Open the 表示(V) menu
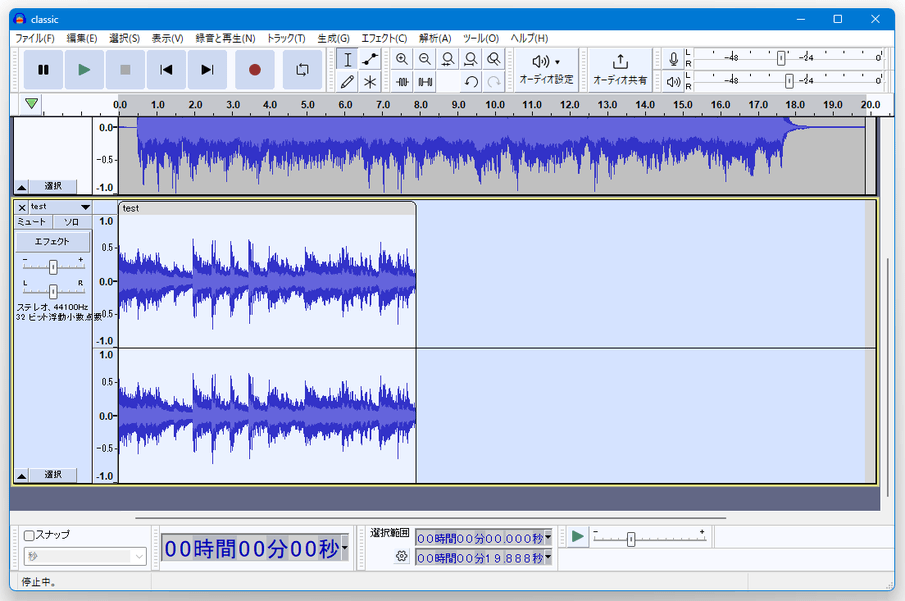The height and width of the screenshot is (601, 905). pos(167,38)
